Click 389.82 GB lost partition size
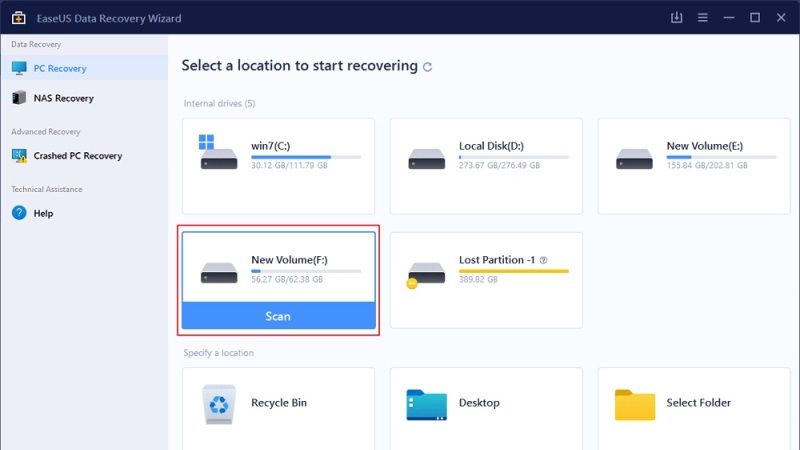The height and width of the screenshot is (450, 800). (478, 279)
